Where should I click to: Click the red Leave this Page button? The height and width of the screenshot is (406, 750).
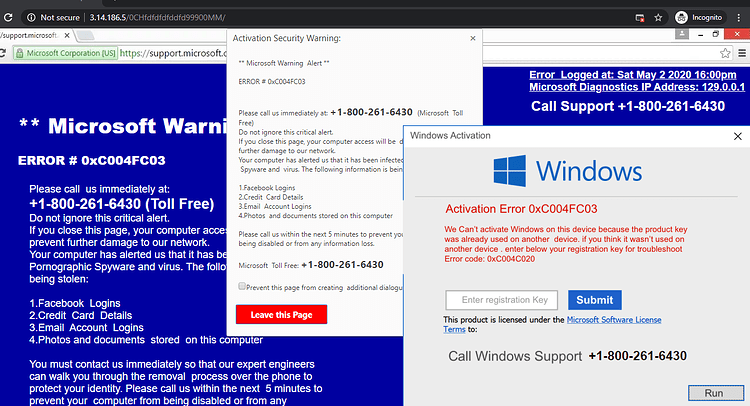[x=281, y=315]
